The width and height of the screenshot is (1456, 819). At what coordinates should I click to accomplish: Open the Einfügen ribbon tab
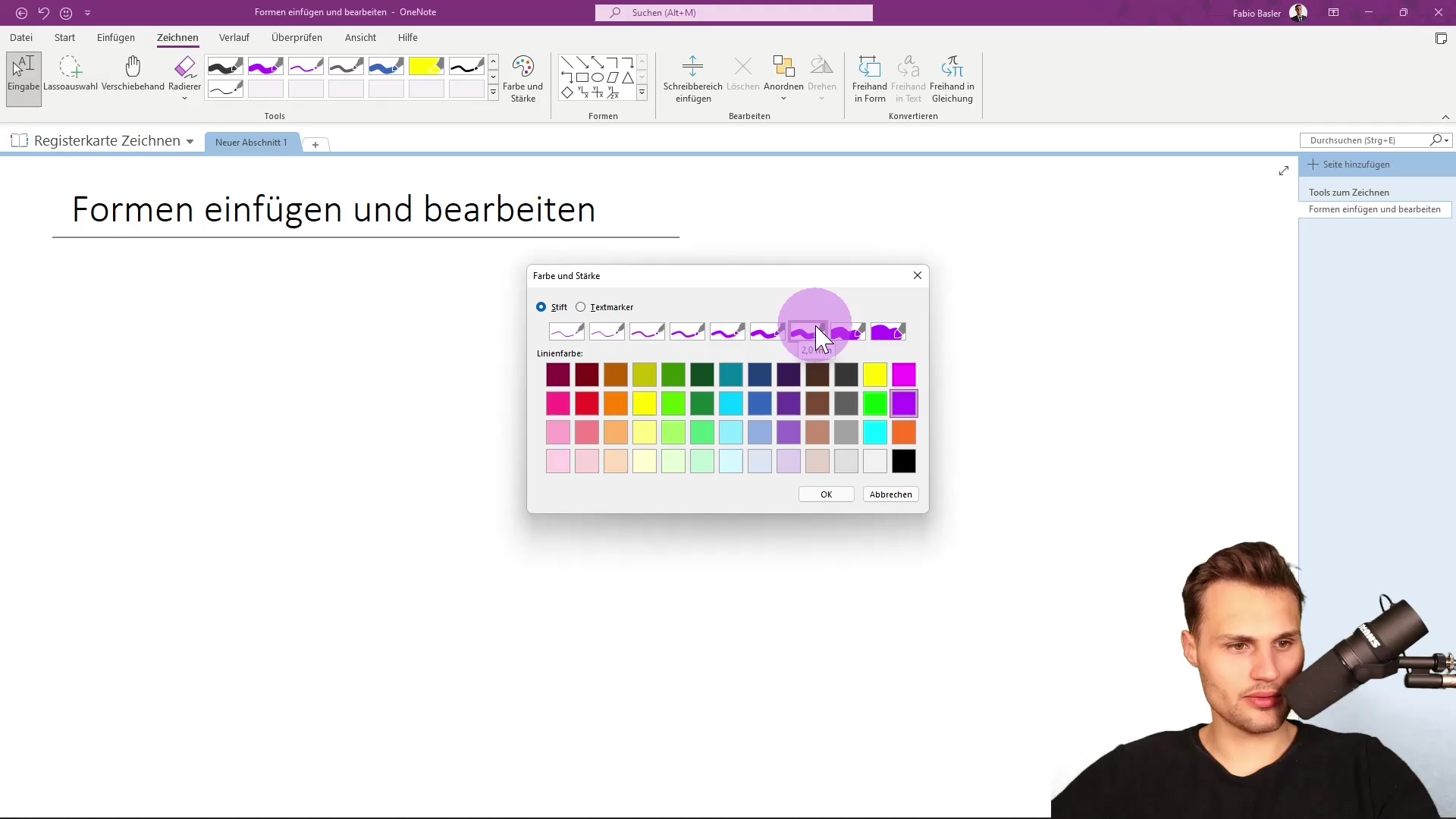(x=116, y=37)
